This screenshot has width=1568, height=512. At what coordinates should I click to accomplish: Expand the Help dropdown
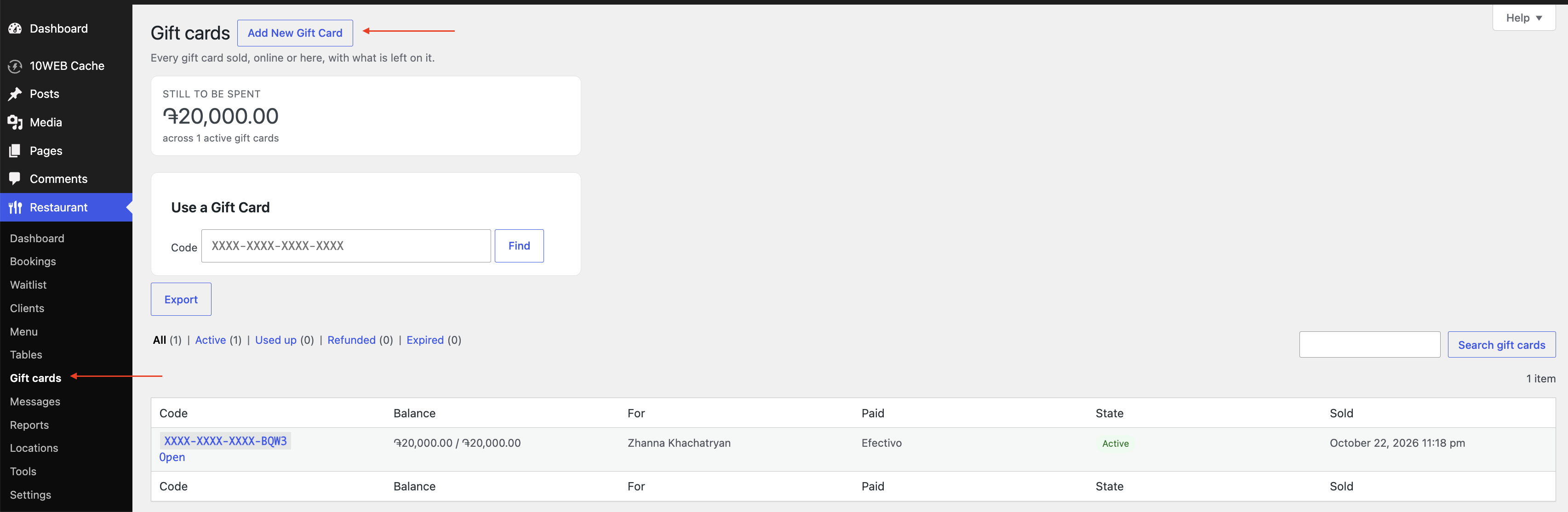(x=1523, y=18)
